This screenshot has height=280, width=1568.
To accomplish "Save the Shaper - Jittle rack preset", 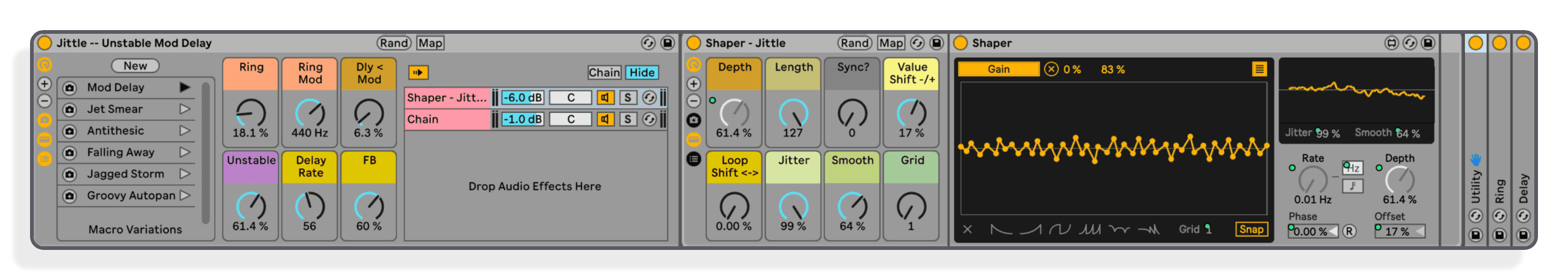I will click(937, 43).
